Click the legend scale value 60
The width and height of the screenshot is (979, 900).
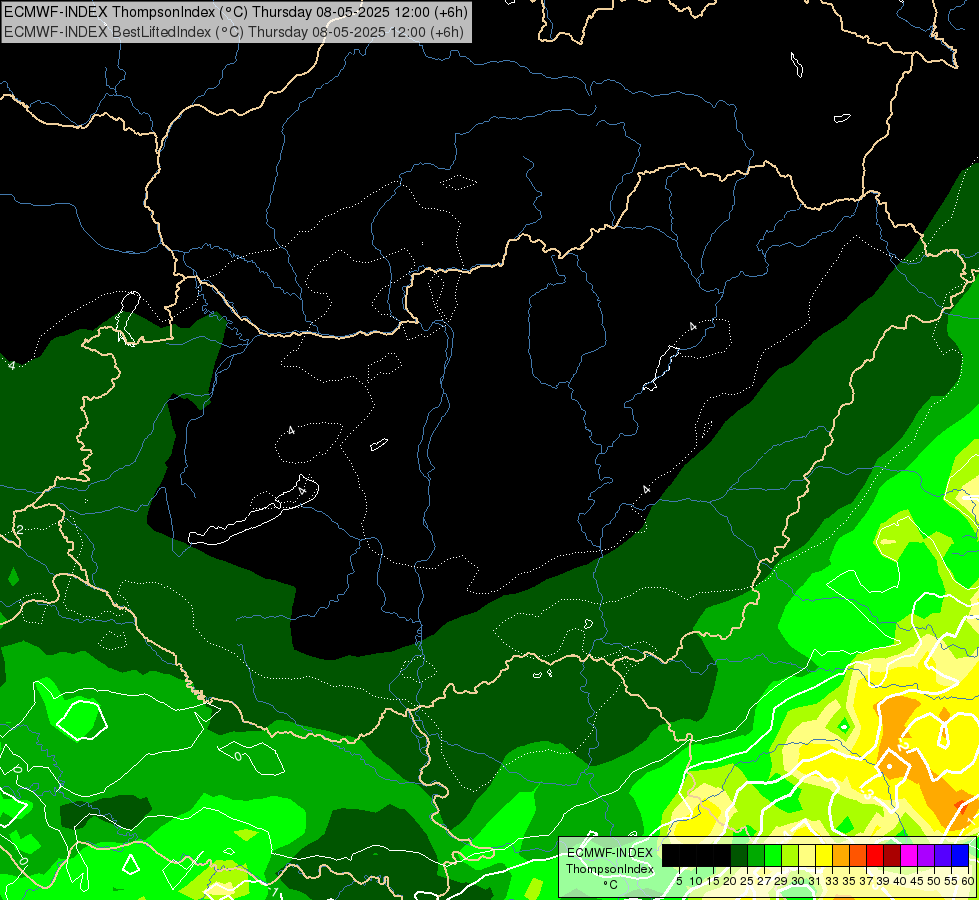tap(968, 881)
